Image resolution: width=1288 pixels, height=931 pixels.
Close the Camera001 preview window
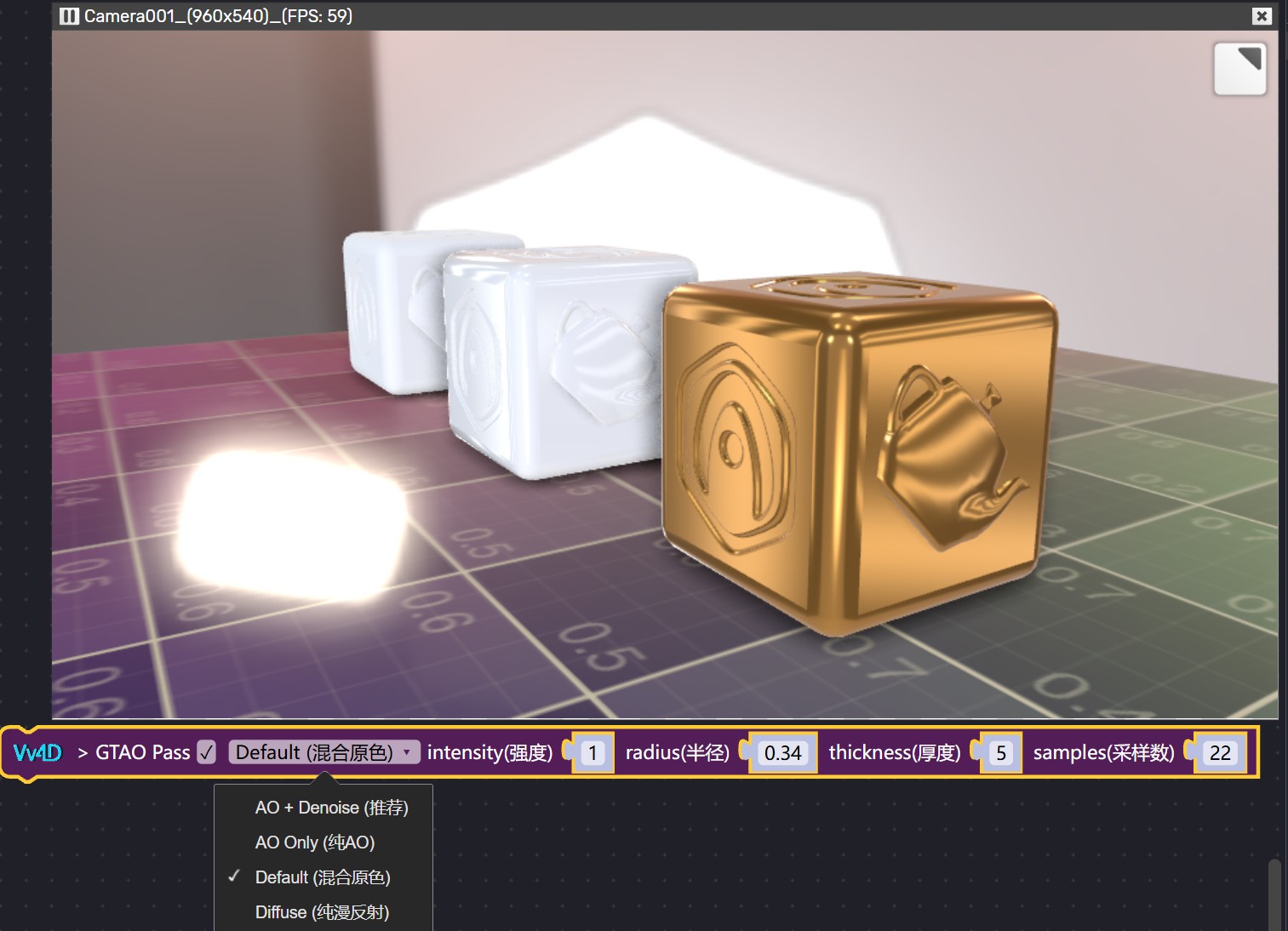[1262, 16]
